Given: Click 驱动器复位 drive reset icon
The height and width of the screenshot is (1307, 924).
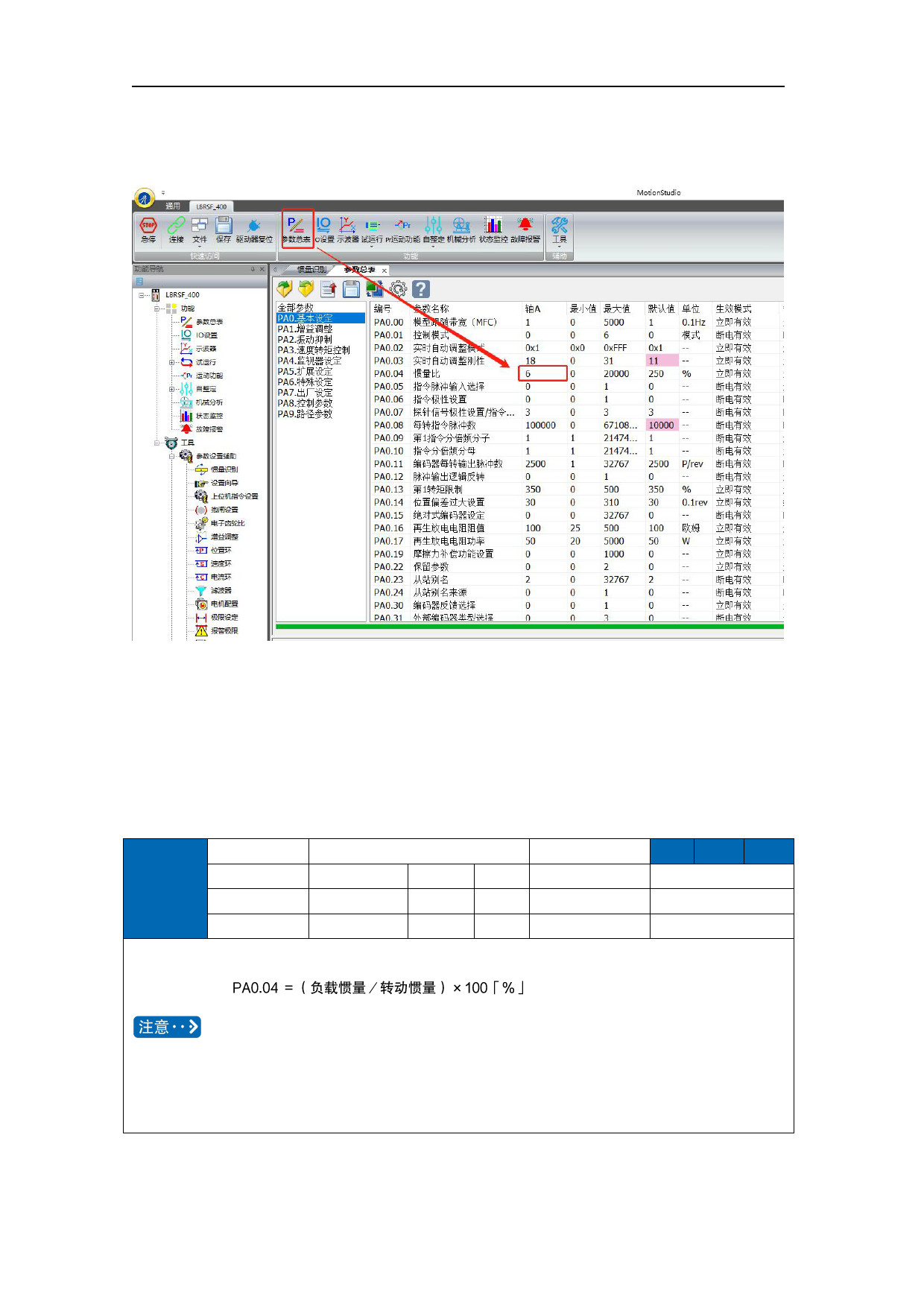Looking at the screenshot, I should click(x=254, y=227).
